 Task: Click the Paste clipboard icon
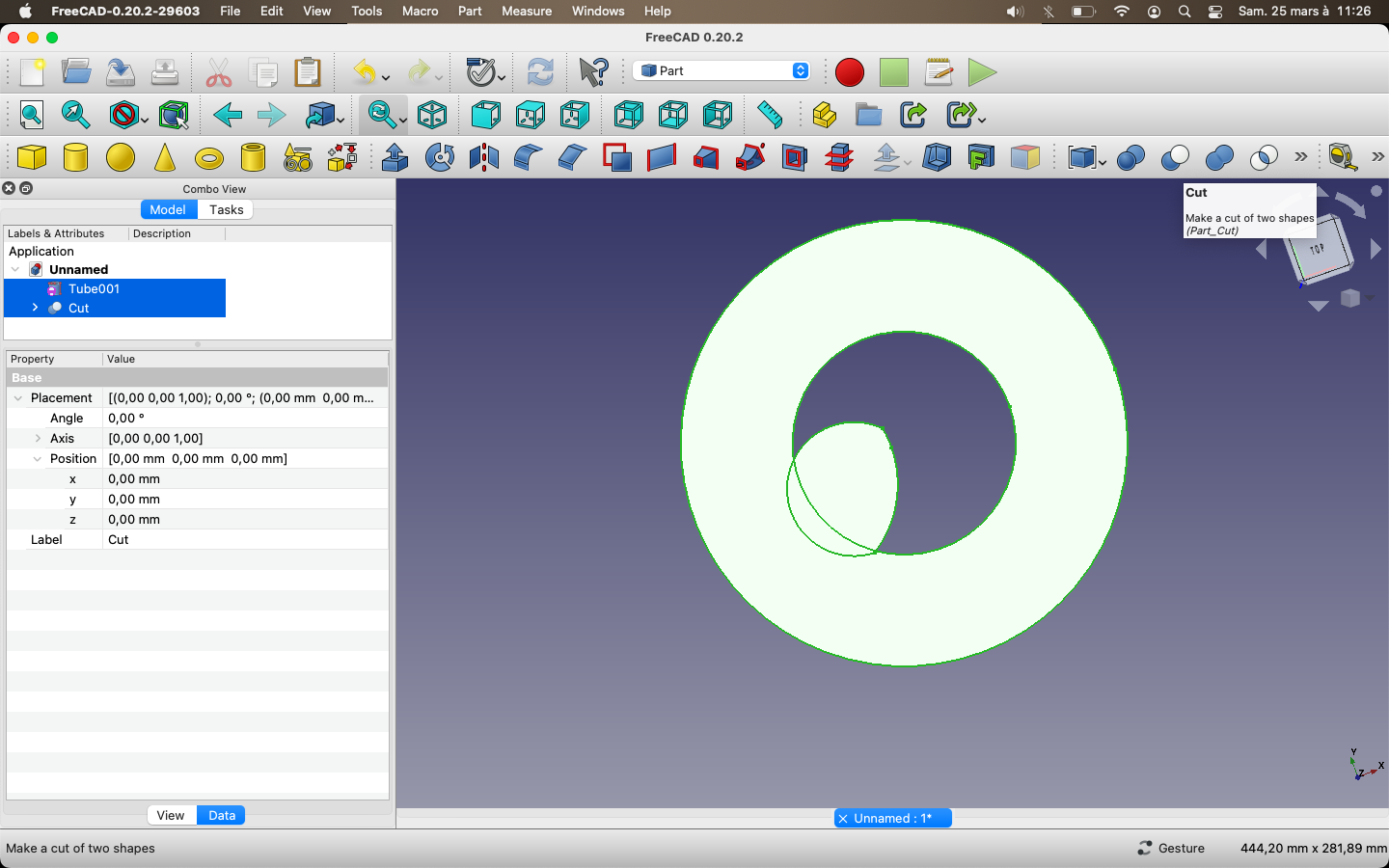308,72
